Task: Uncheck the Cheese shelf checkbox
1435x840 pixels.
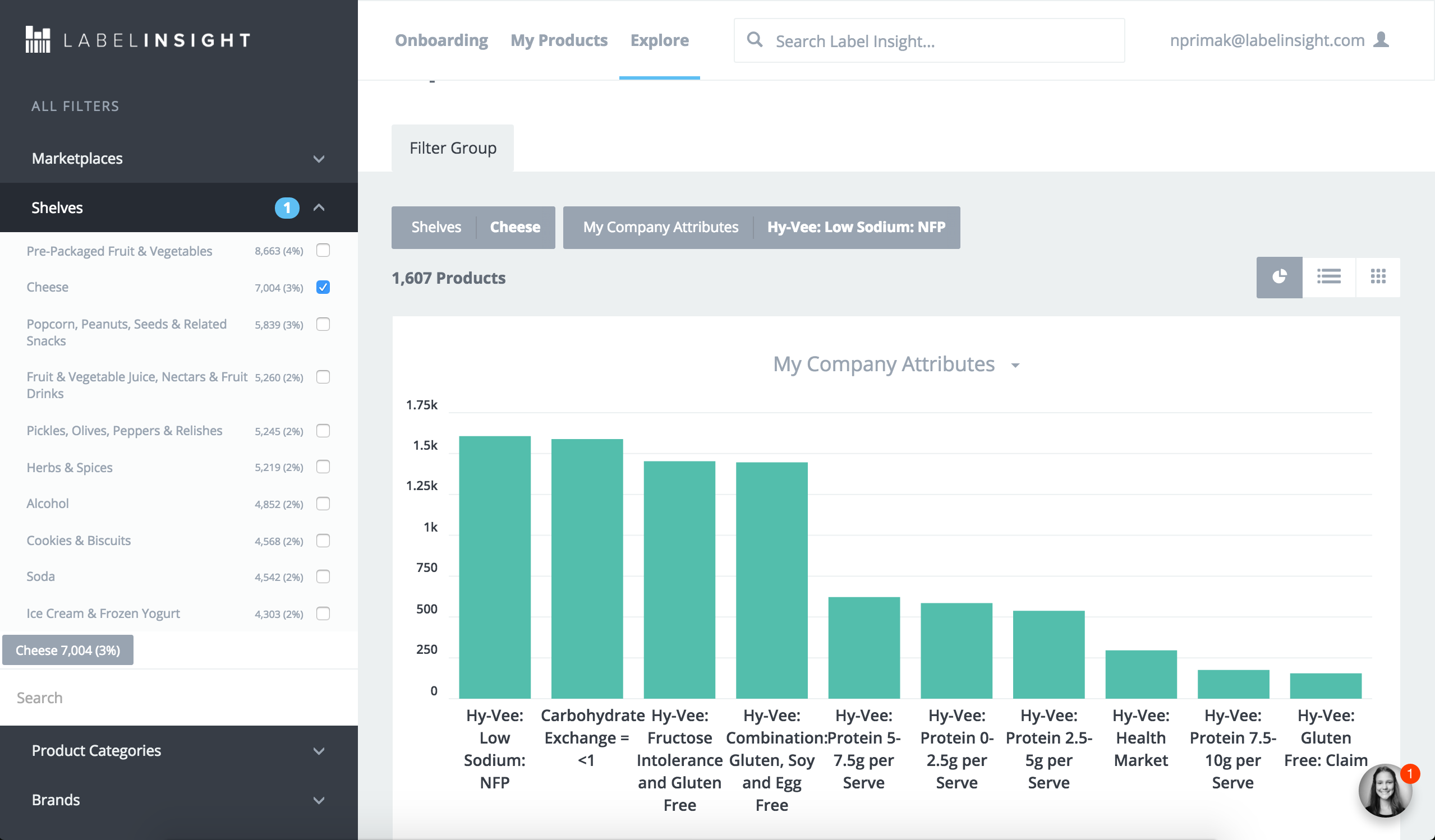Action: 323,288
